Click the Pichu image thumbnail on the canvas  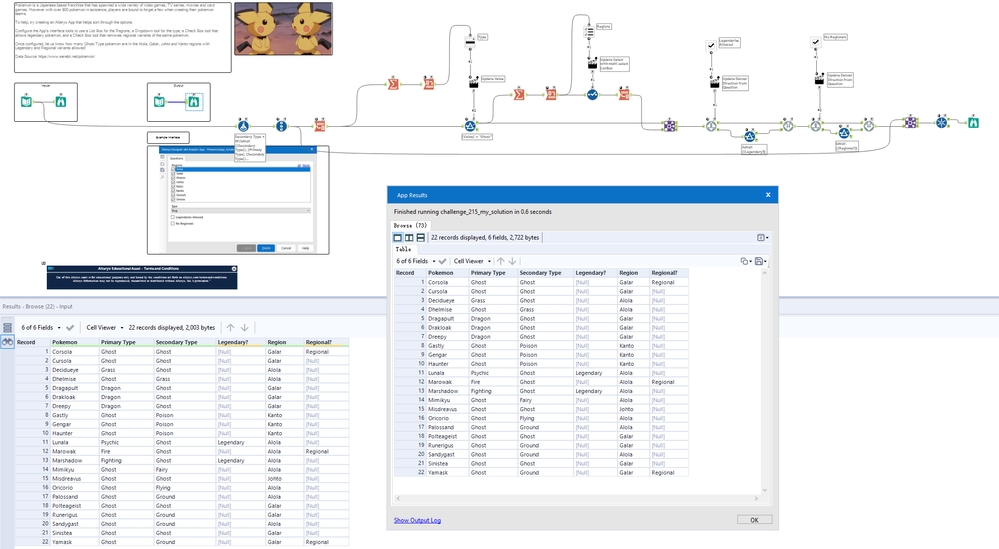tap(284, 29)
